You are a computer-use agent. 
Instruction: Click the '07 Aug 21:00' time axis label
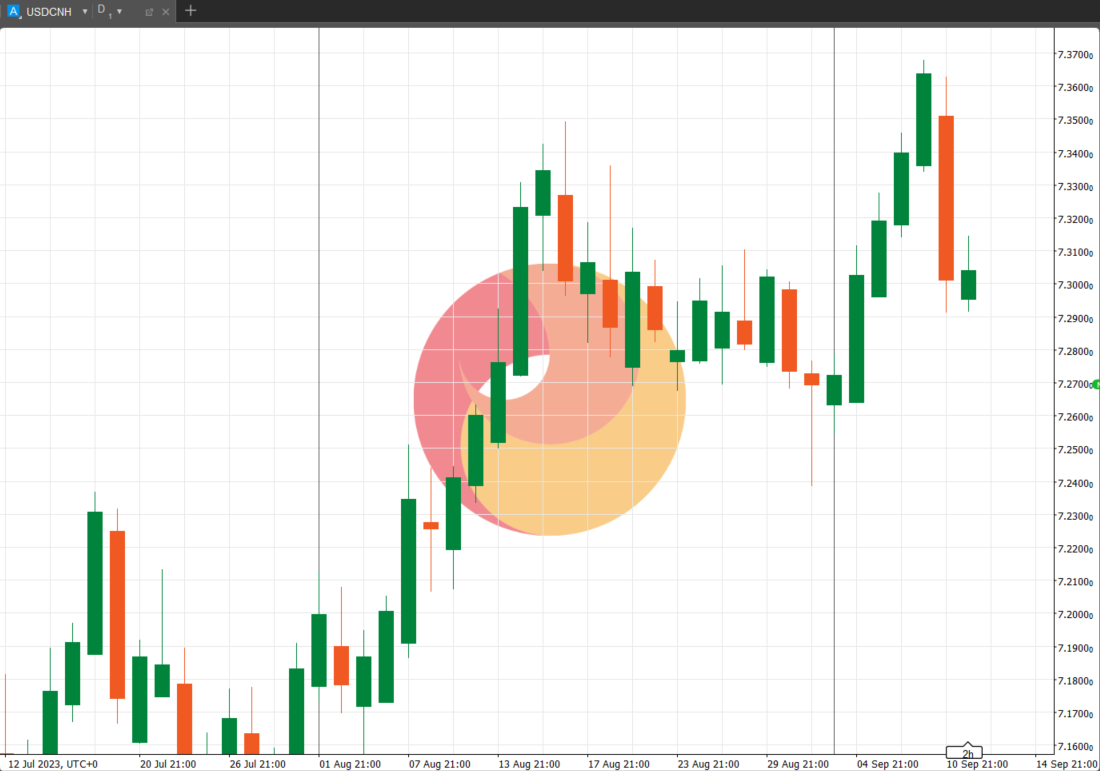tap(440, 764)
